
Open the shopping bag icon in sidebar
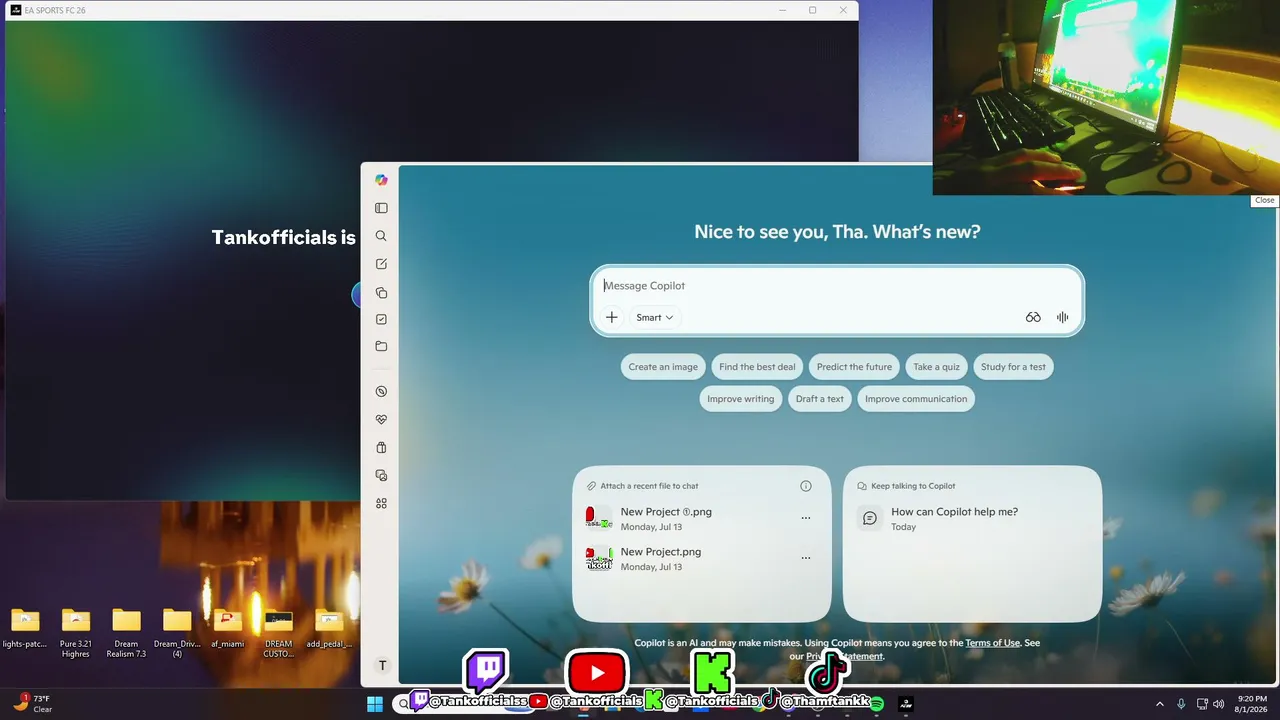tap(381, 448)
